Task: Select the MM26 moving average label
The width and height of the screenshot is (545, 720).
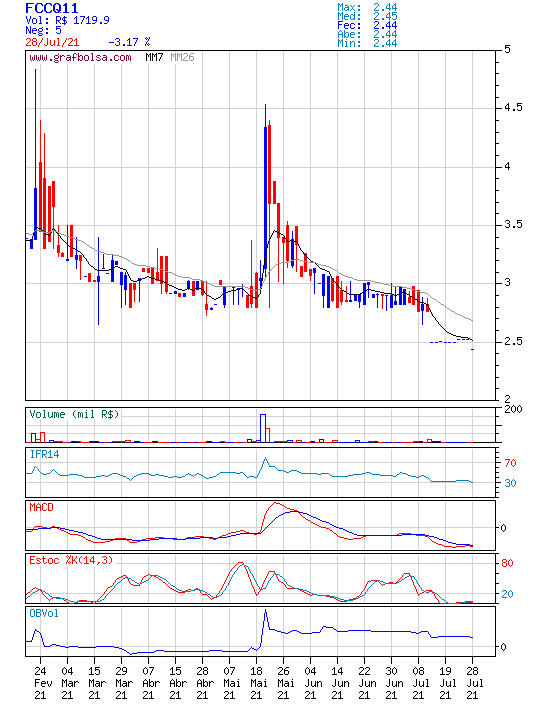Action: pos(182,57)
